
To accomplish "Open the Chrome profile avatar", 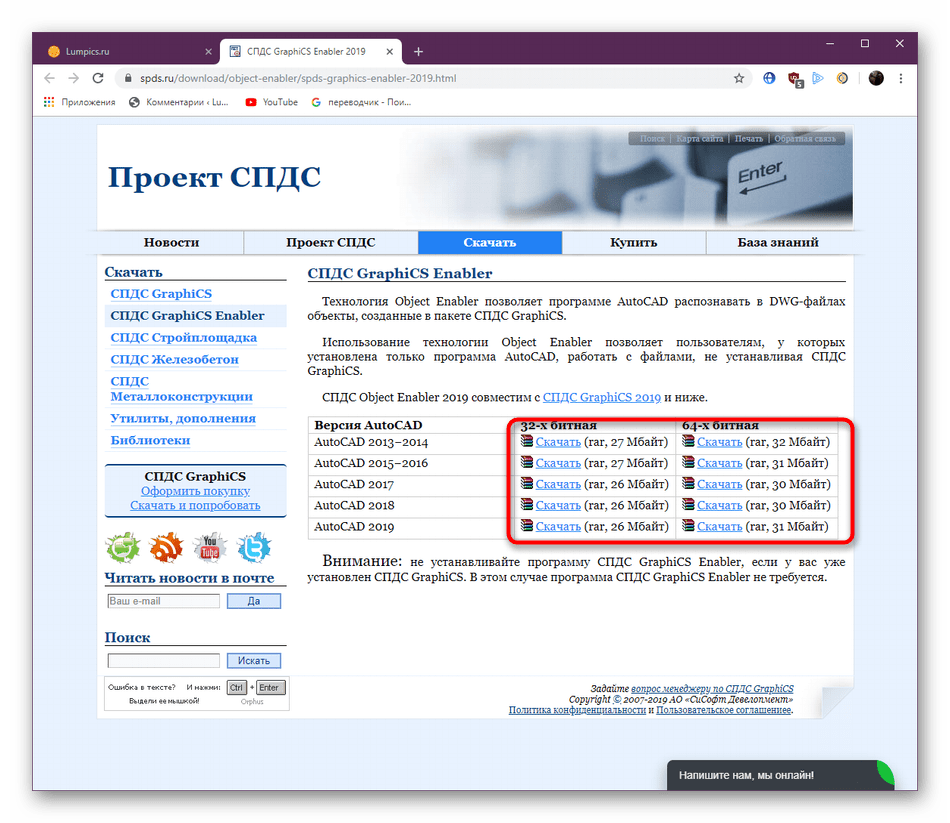I will (x=876, y=78).
